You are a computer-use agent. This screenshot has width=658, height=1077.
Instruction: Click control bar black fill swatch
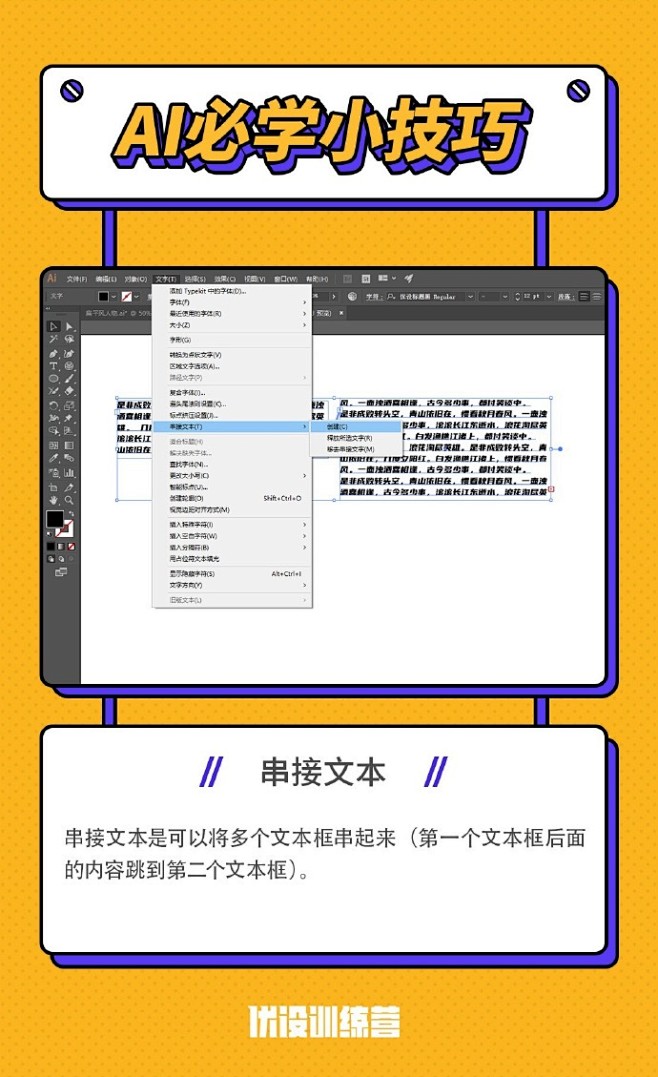pos(103,297)
